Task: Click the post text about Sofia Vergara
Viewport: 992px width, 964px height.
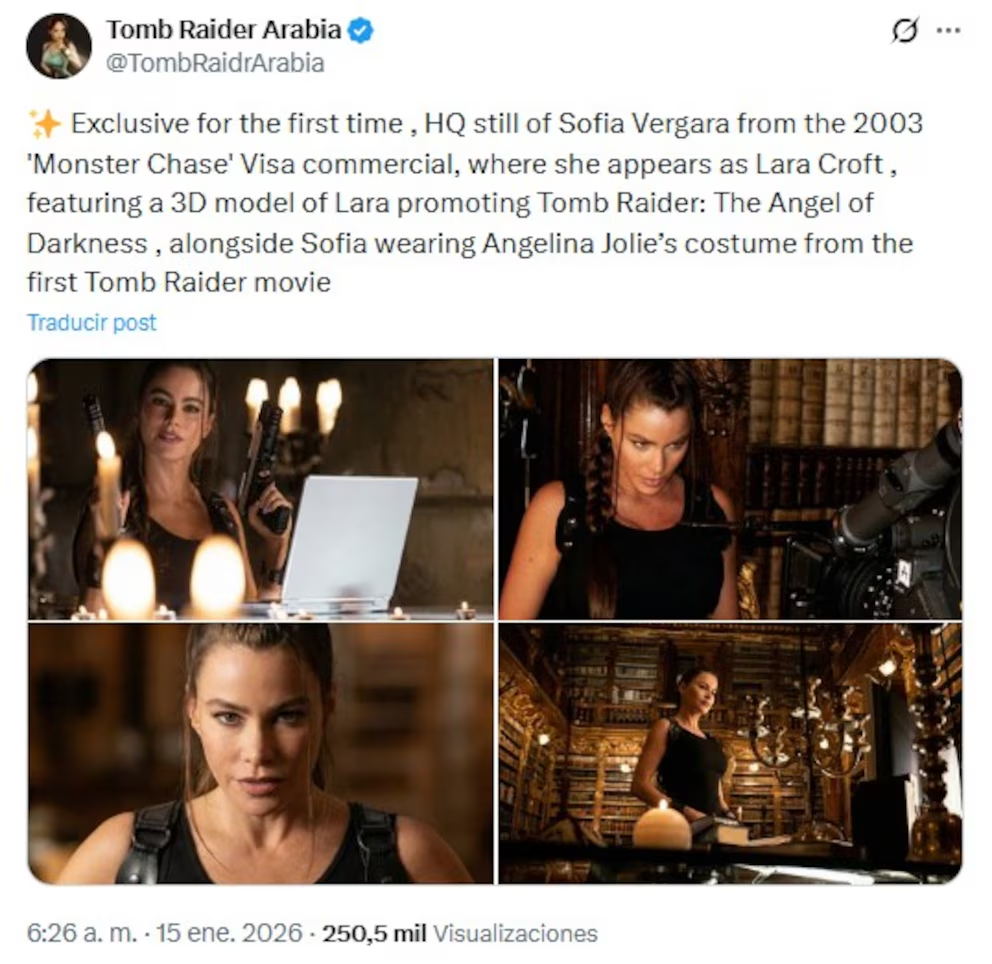Action: click(474, 202)
